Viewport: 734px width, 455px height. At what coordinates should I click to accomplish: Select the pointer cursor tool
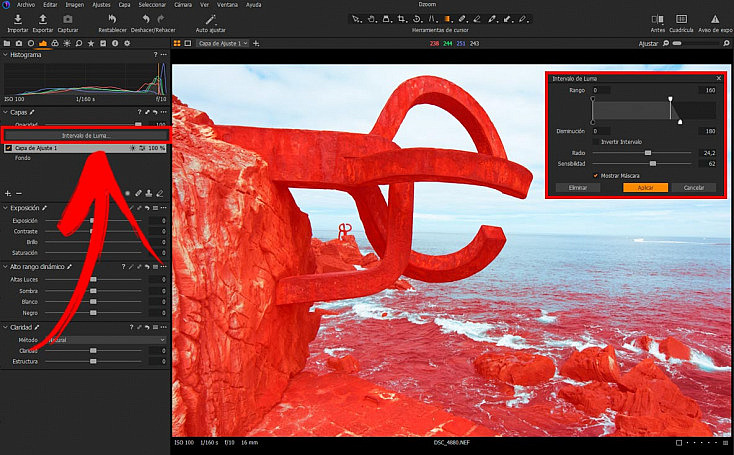(356, 19)
